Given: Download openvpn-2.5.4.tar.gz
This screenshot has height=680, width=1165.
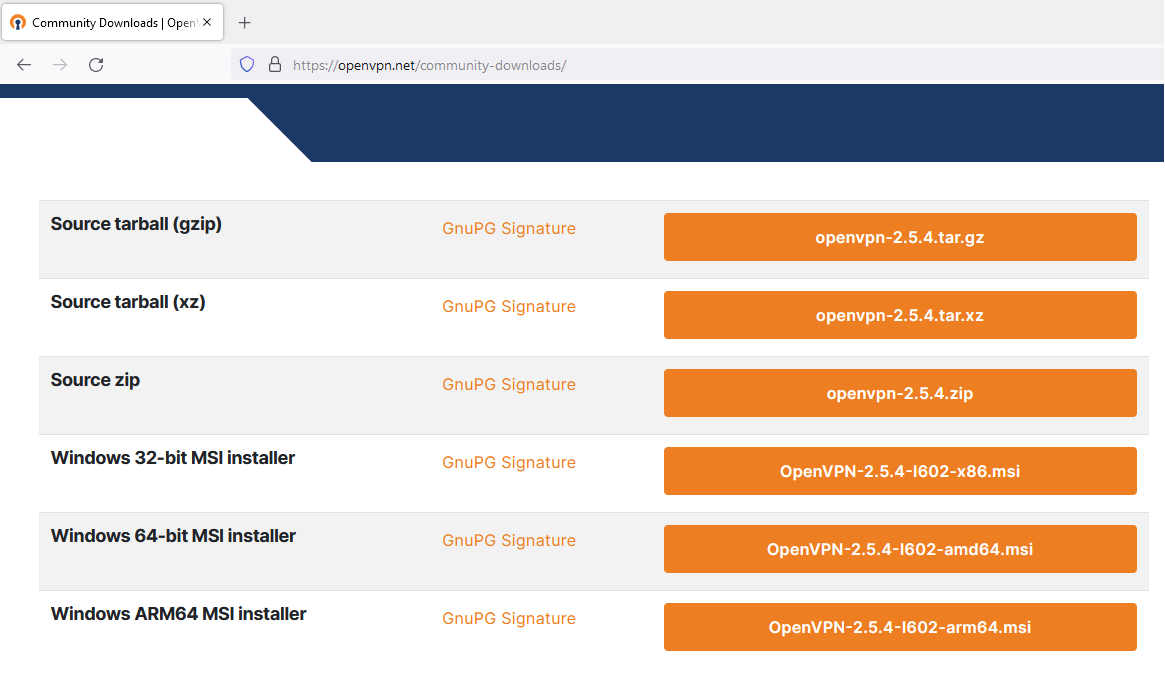Looking at the screenshot, I should click(x=900, y=237).
